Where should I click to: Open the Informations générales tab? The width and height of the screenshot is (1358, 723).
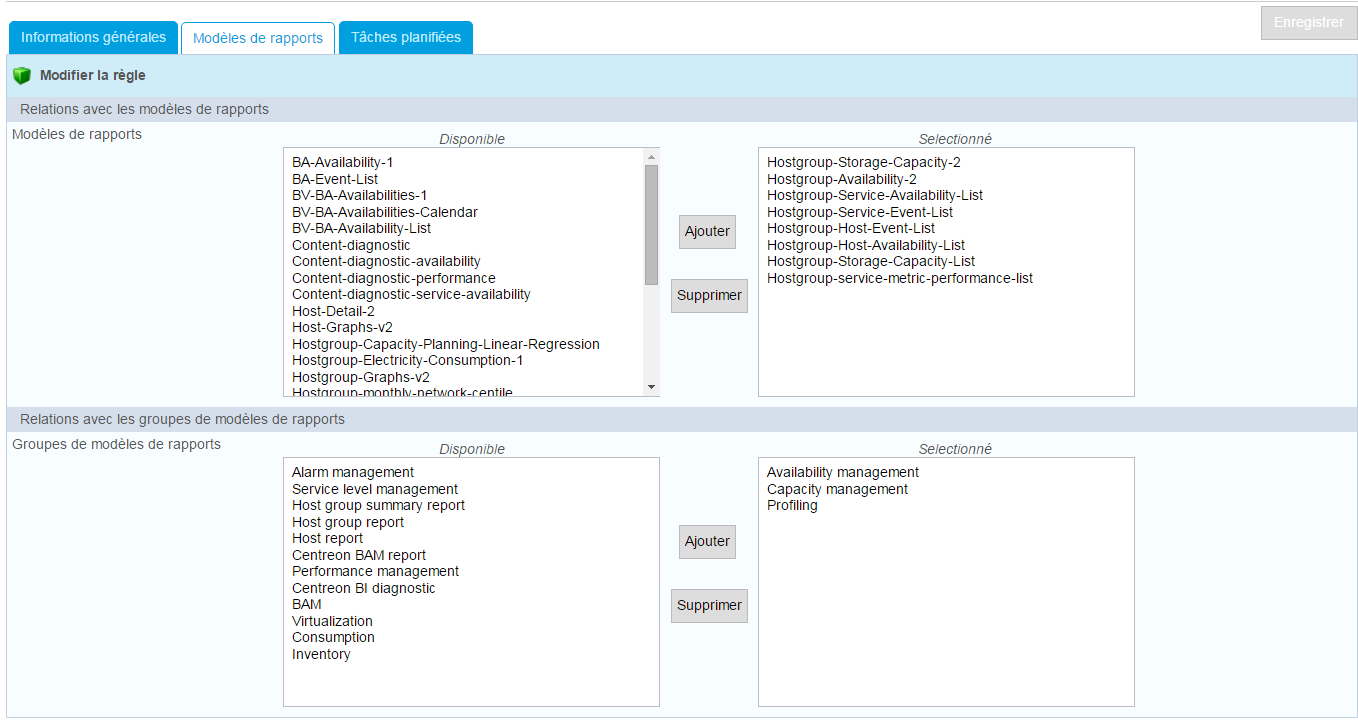(93, 38)
